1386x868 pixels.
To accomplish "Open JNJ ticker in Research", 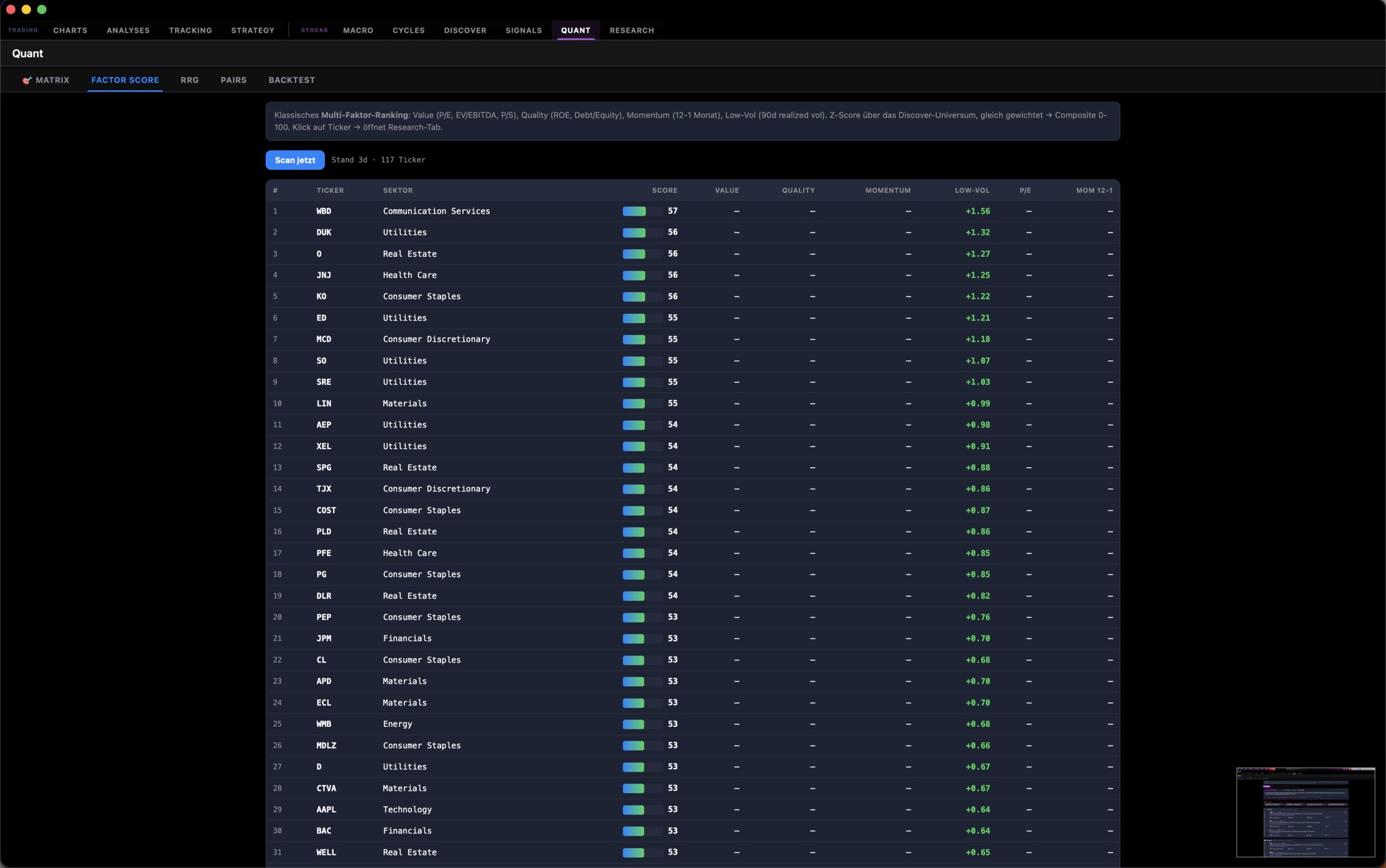I will pyautogui.click(x=324, y=275).
